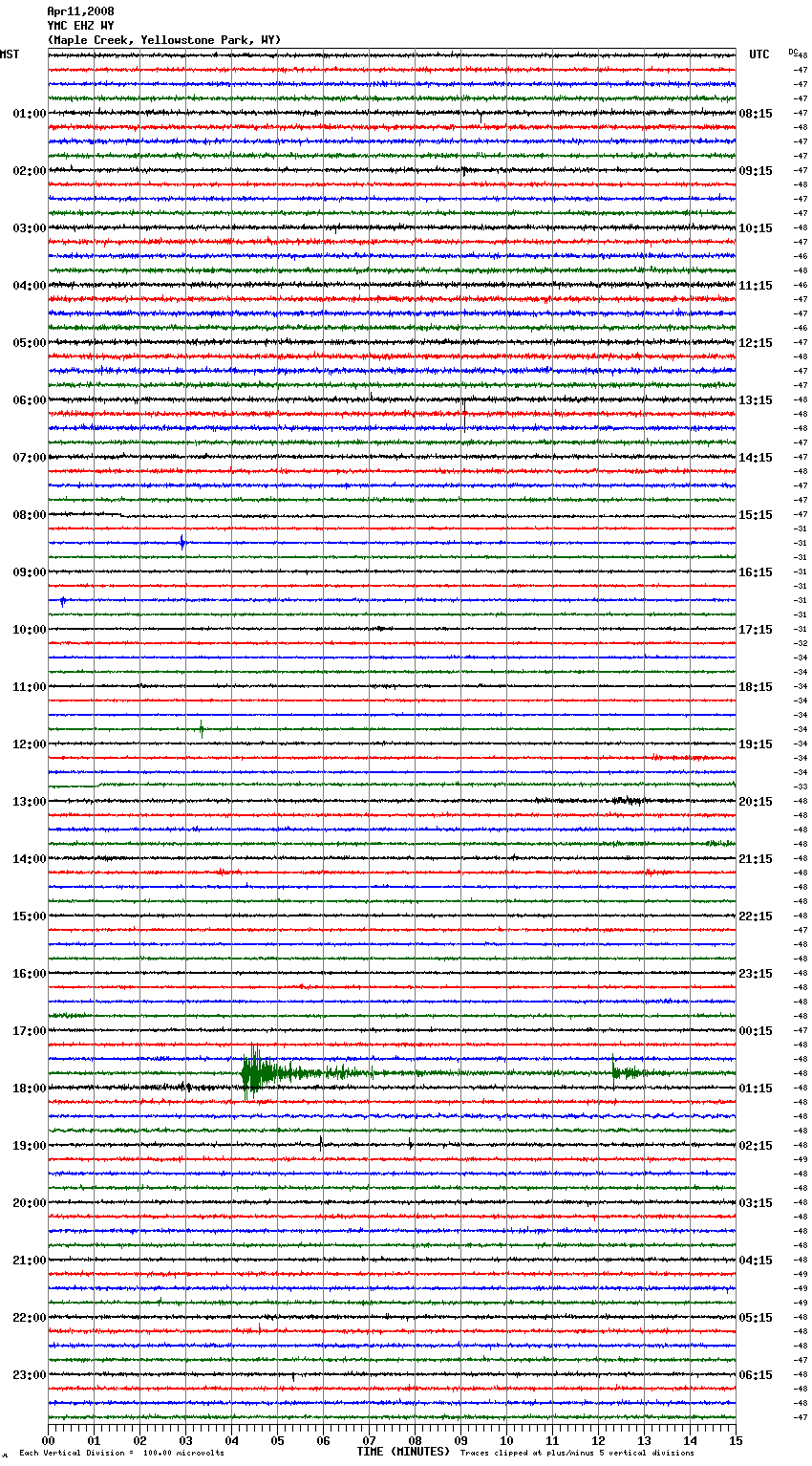
Task: Click minute tick label 08 on the time axis
Action: (x=415, y=1440)
